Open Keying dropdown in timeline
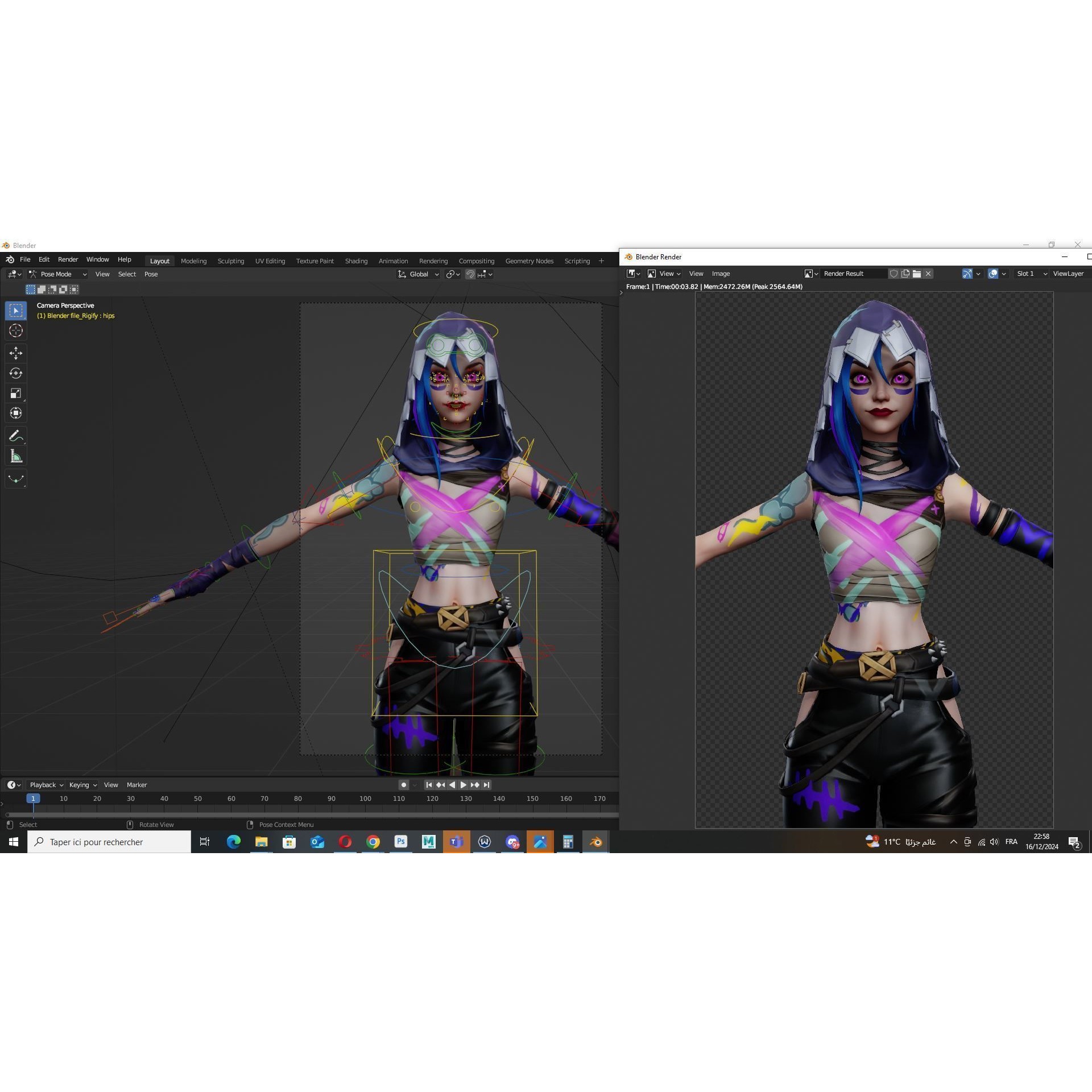The width and height of the screenshot is (1092, 1092). [82, 785]
